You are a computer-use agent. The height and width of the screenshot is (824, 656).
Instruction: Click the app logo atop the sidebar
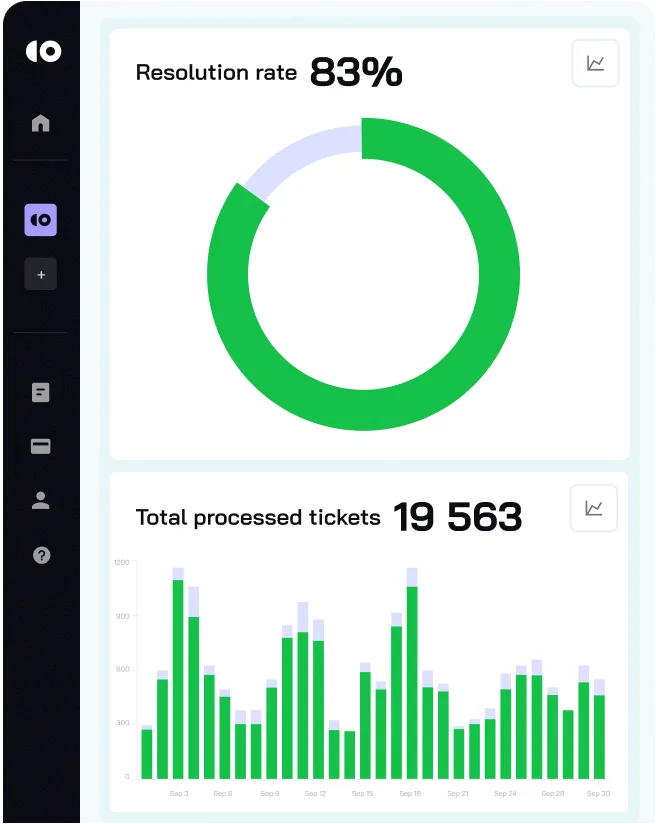coord(41,52)
